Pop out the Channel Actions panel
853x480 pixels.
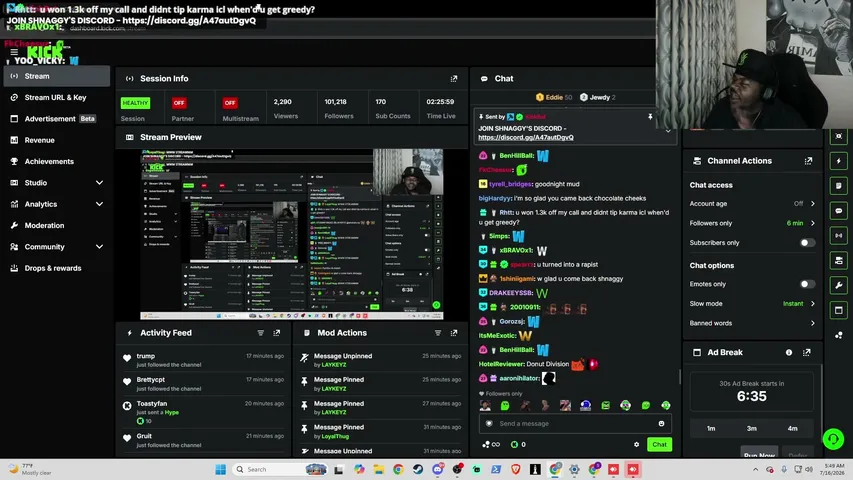tap(808, 161)
